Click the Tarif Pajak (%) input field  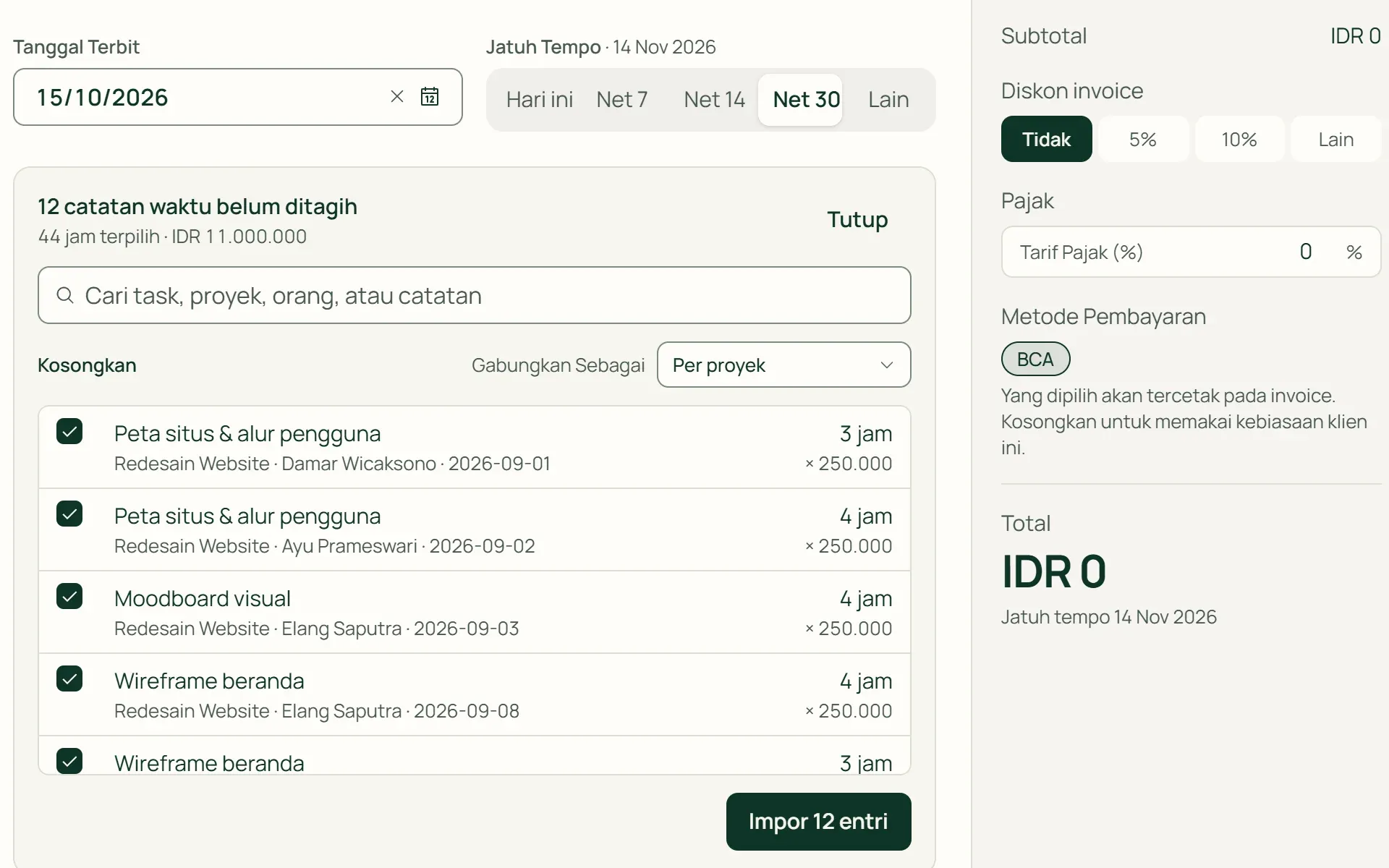(x=1191, y=252)
